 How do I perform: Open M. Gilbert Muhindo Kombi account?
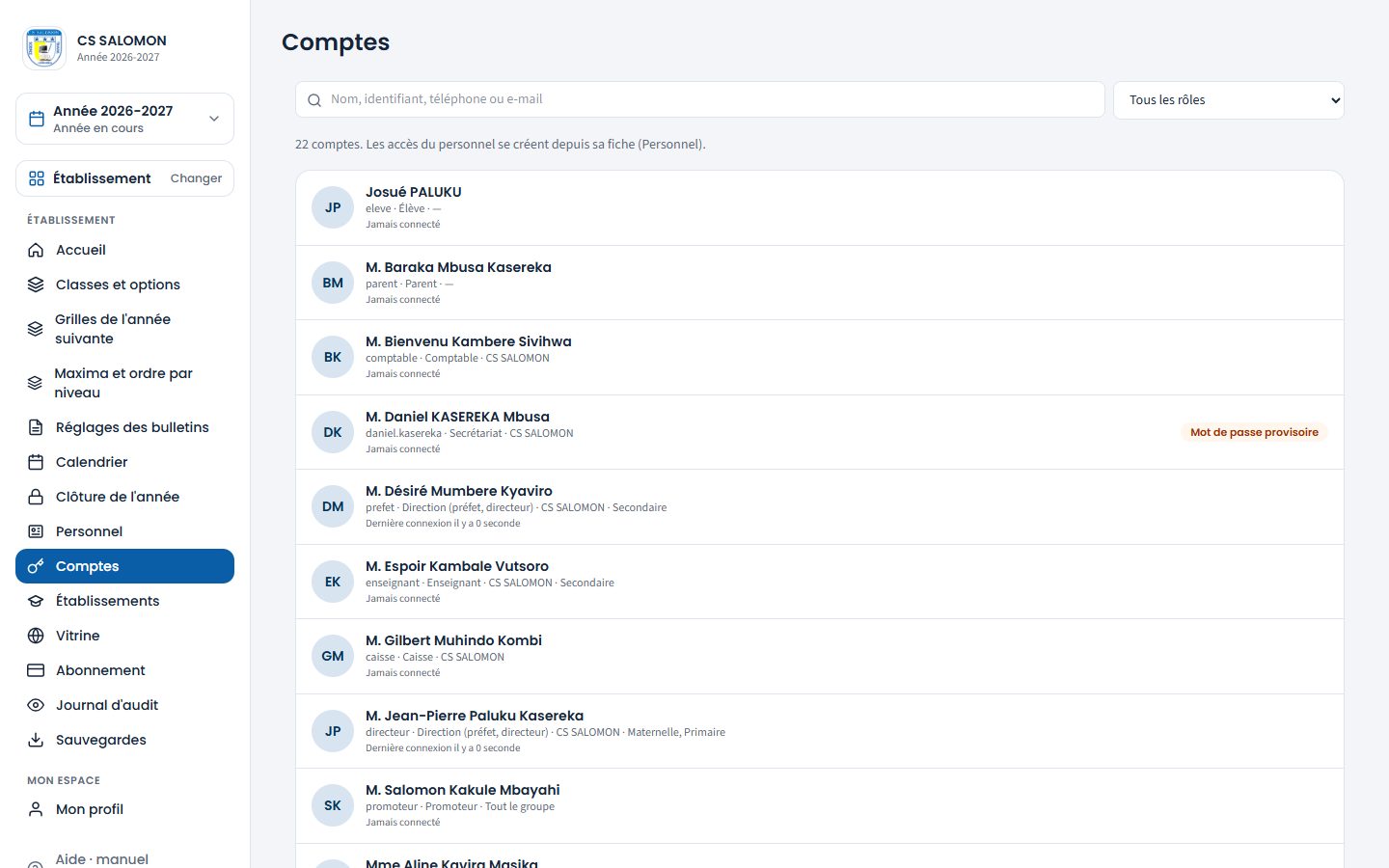820,656
